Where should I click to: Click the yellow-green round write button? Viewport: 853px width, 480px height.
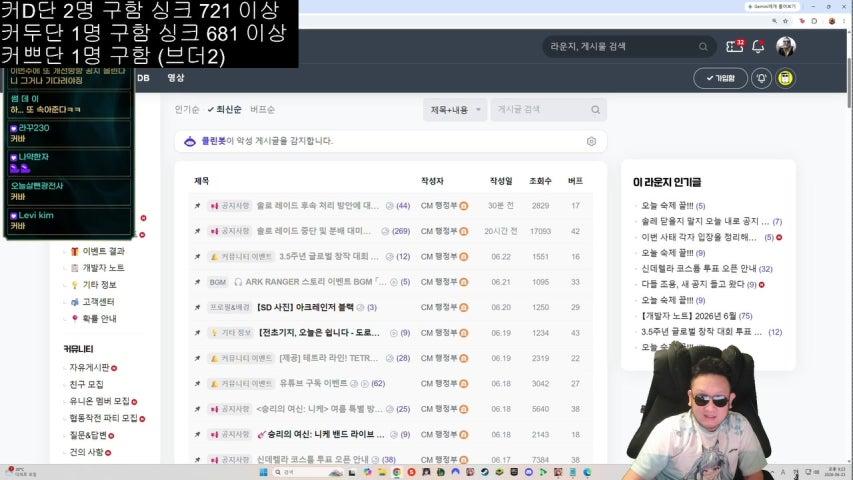tap(785, 78)
